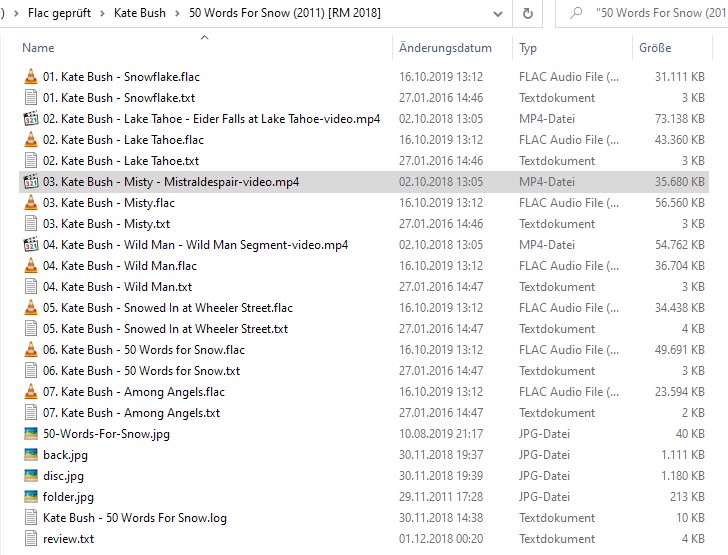Expand chevron after Kate Bush breadcrumb
This screenshot has height=555, width=728.
coord(177,13)
